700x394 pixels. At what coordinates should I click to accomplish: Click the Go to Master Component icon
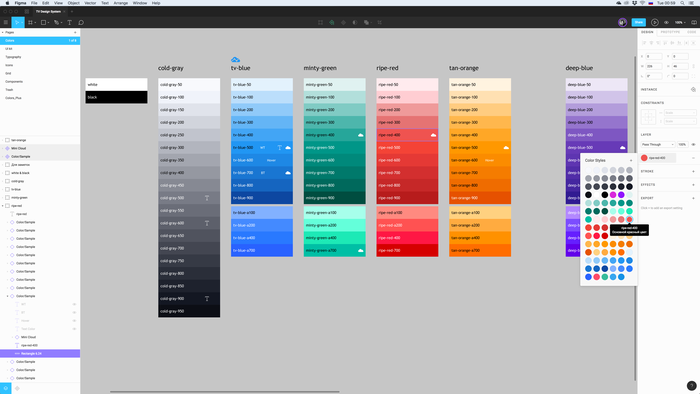point(693,90)
